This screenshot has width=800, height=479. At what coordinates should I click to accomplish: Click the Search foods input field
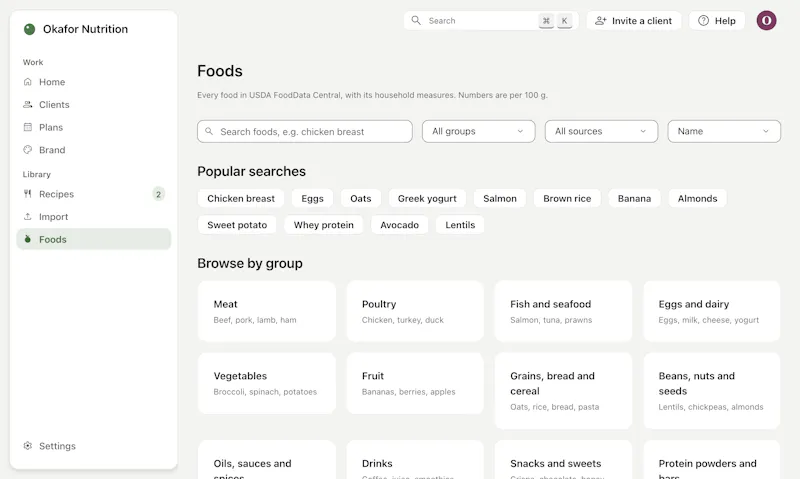(305, 132)
